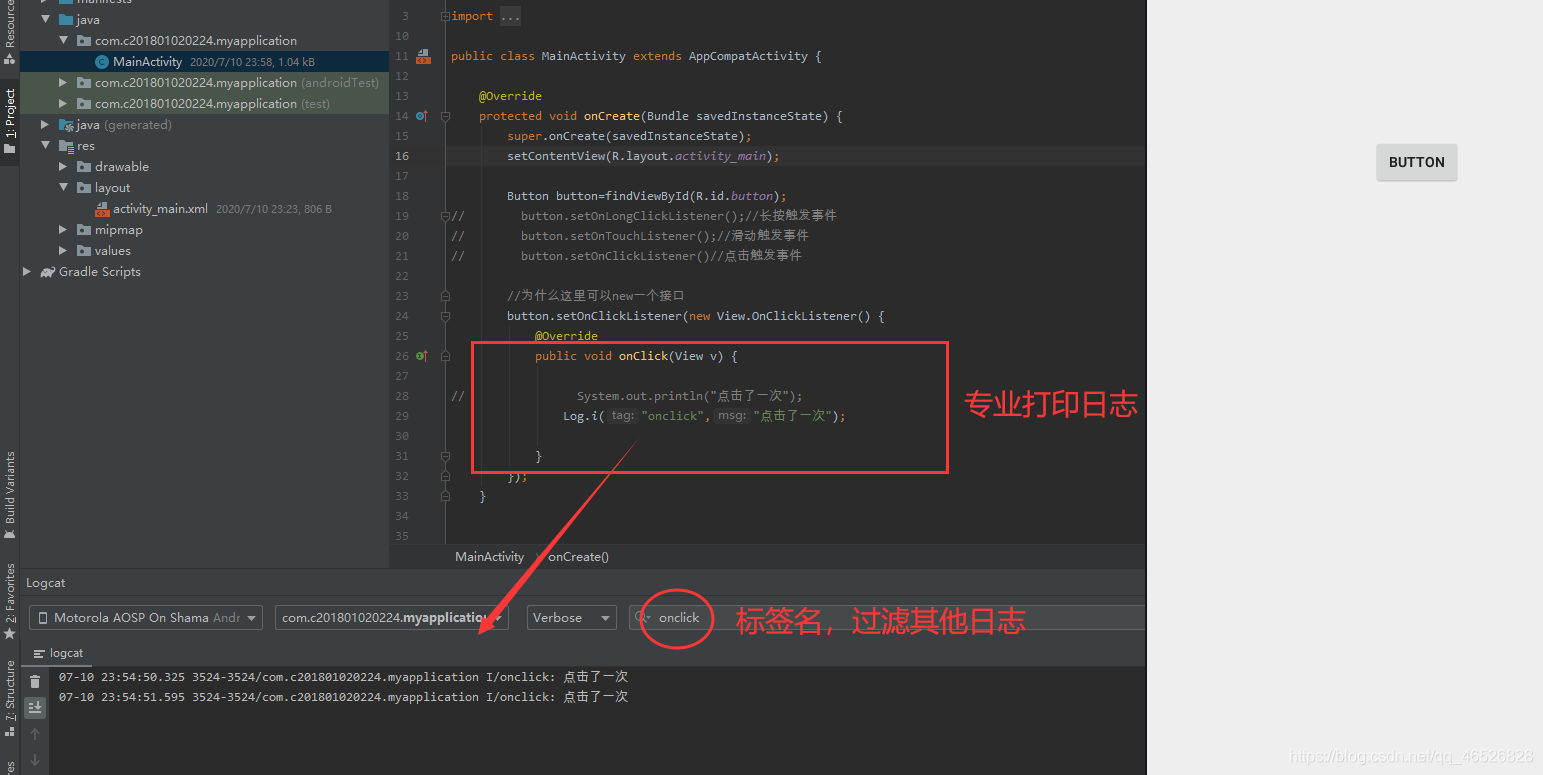Expand Gradle Scripts

pos(28,272)
